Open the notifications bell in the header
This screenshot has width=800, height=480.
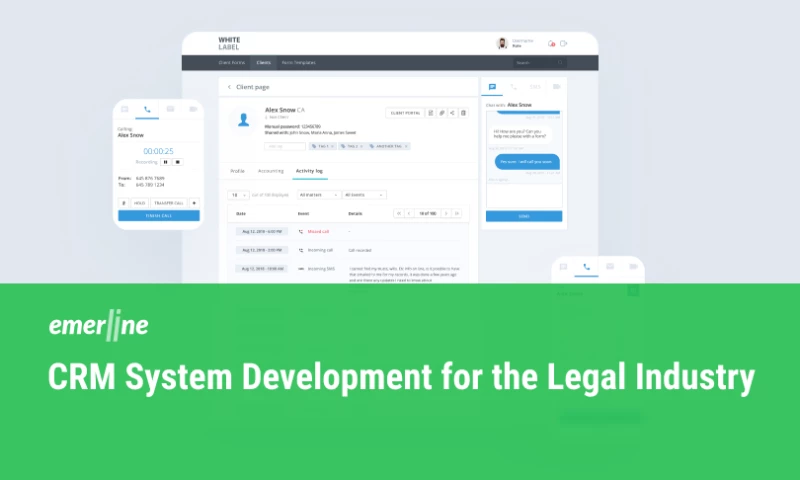551,44
